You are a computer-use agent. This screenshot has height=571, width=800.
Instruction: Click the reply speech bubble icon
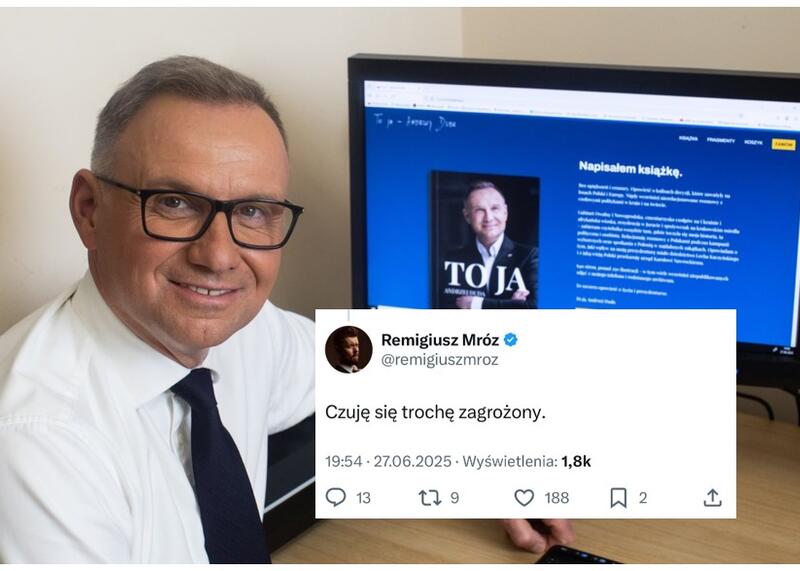coord(336,497)
